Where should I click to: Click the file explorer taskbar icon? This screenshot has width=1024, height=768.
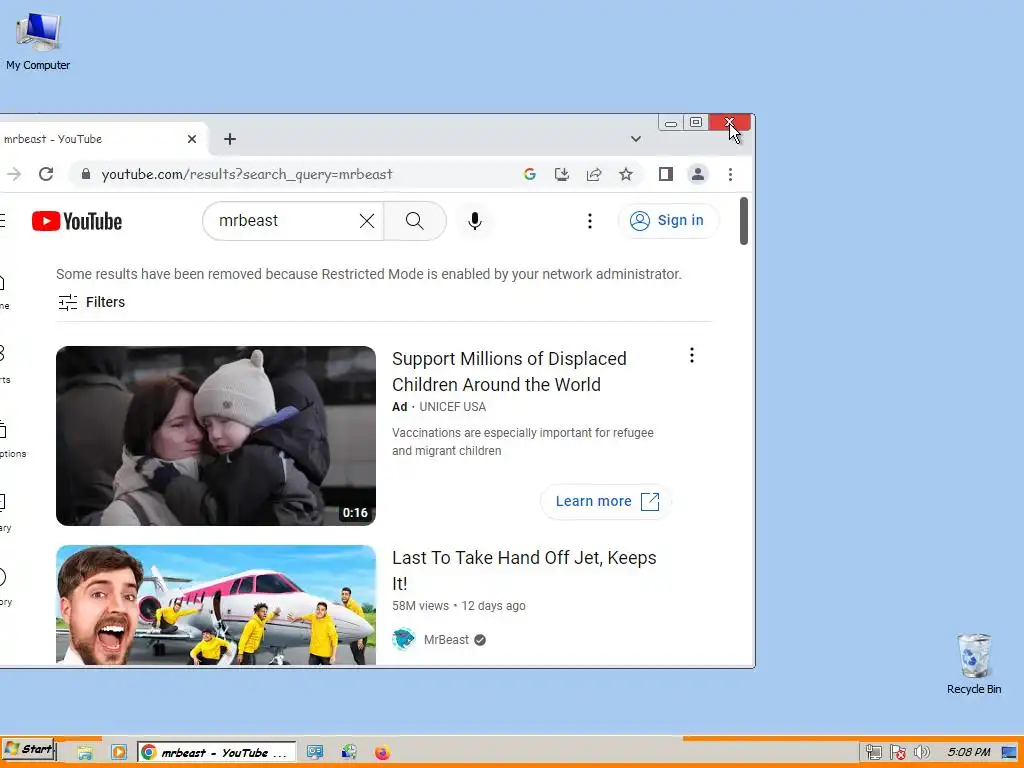(x=85, y=752)
